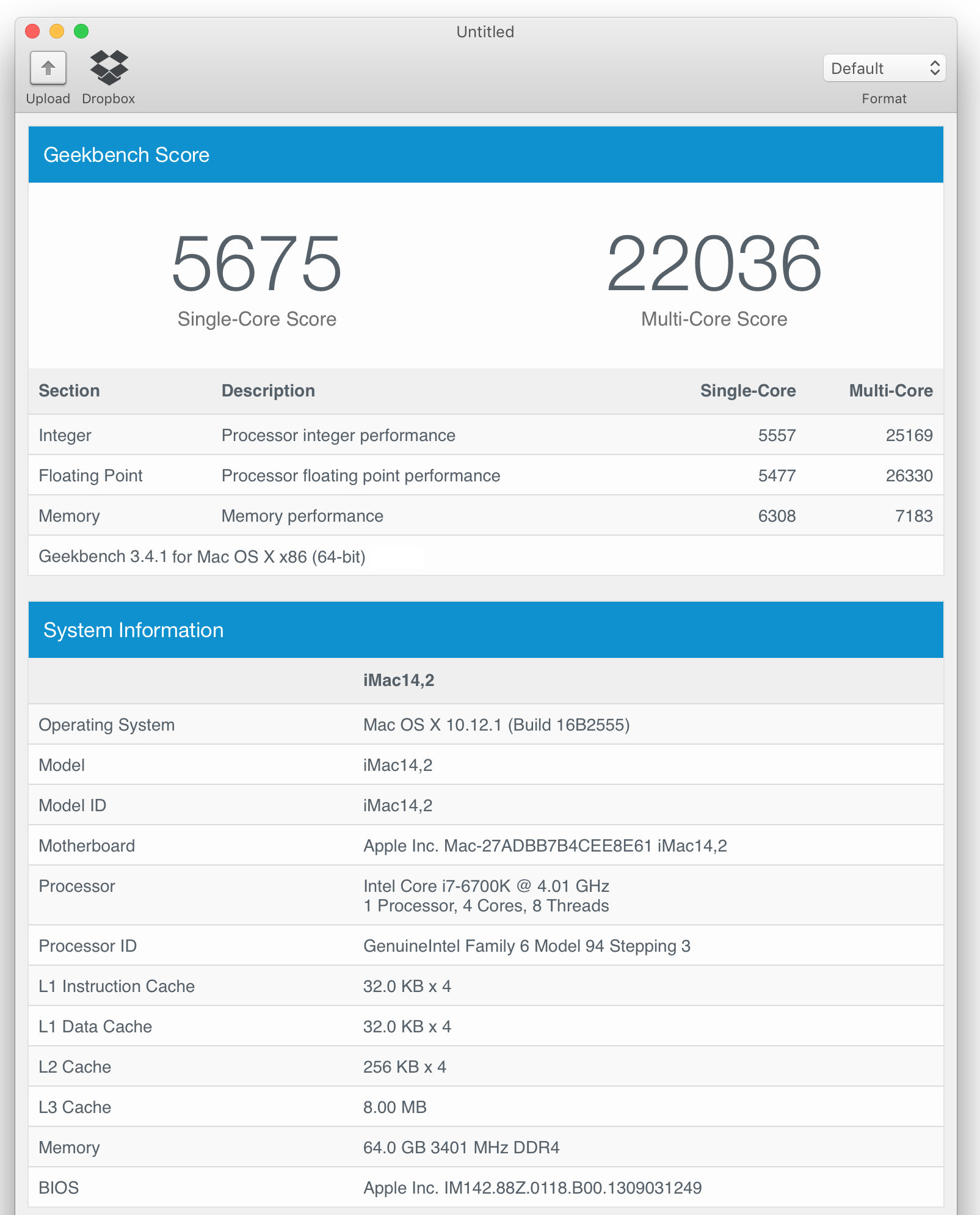Select '64.0 GB 3401 MHz DDR4' value
Viewport: 980px width, 1215px height.
(462, 1148)
